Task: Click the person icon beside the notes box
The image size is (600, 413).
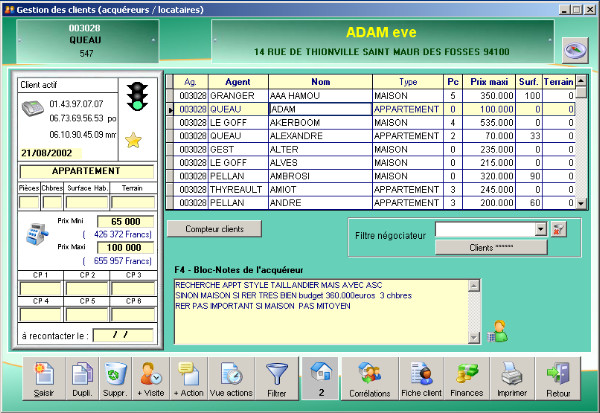Action: click(498, 331)
